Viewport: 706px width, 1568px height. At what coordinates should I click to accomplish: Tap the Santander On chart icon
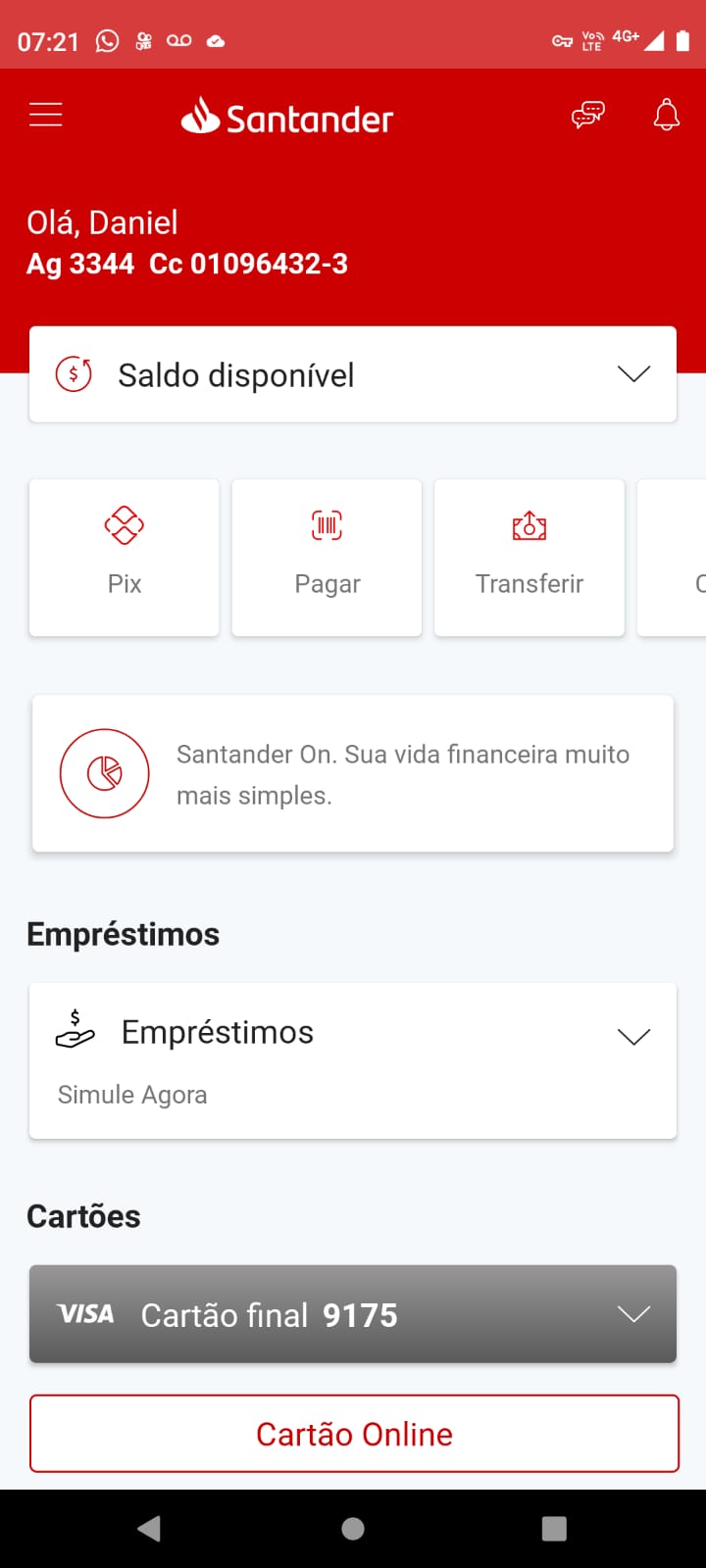tap(105, 773)
